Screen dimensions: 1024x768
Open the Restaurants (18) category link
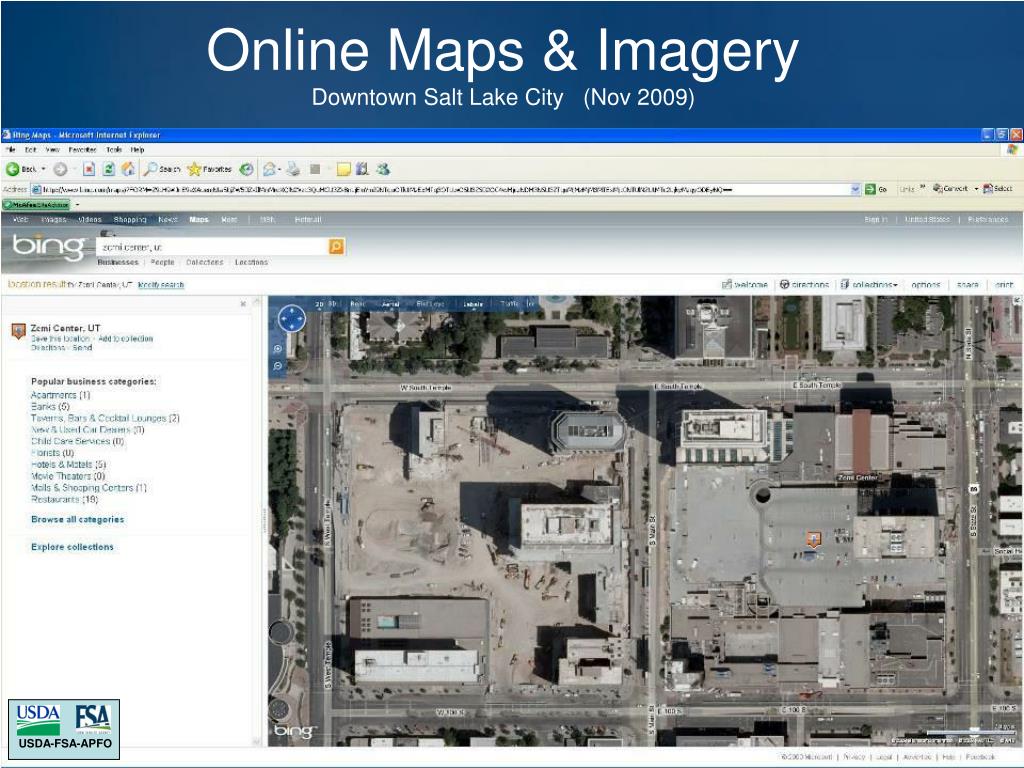point(64,499)
